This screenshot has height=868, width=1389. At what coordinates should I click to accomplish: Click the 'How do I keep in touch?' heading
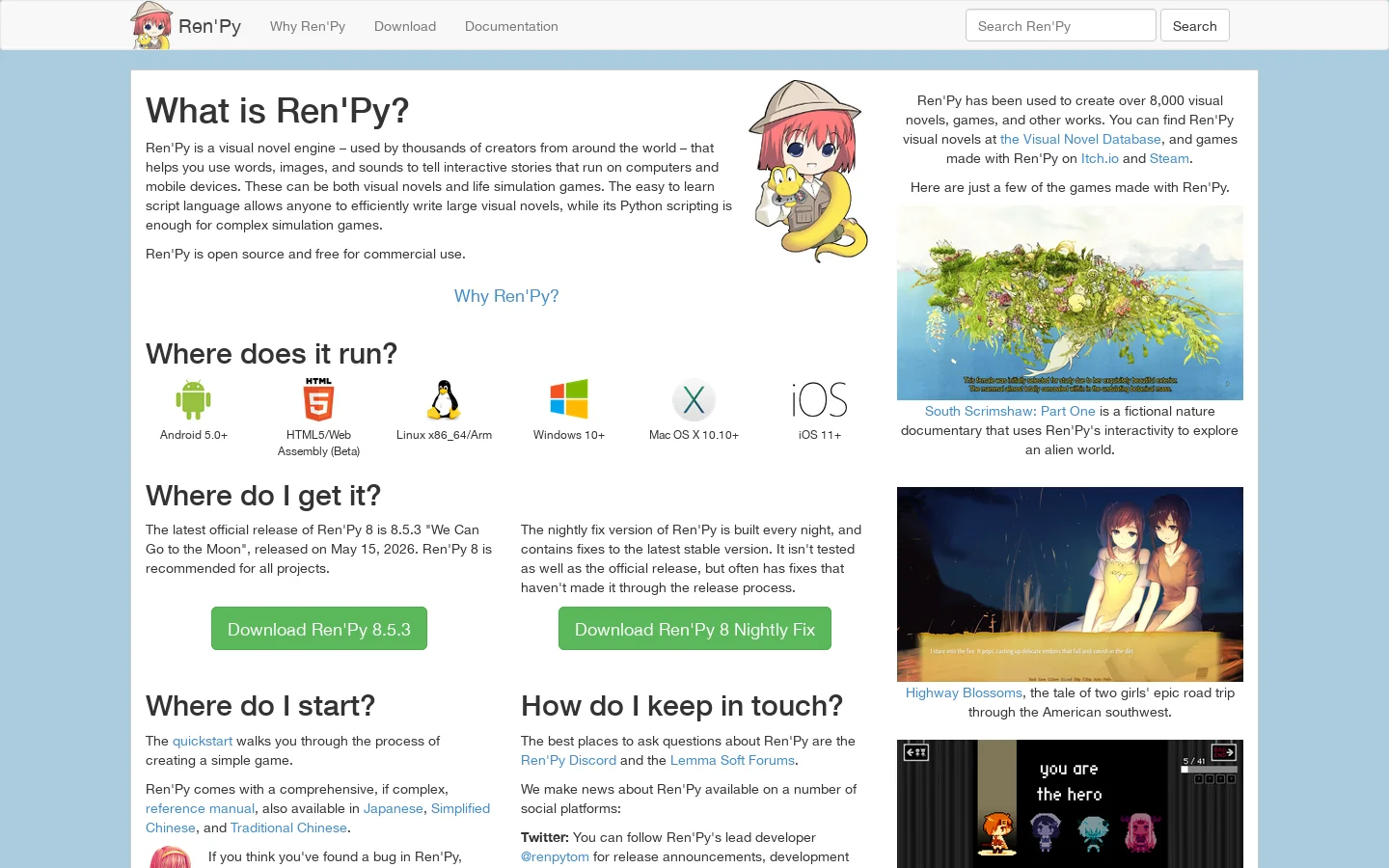click(x=682, y=706)
